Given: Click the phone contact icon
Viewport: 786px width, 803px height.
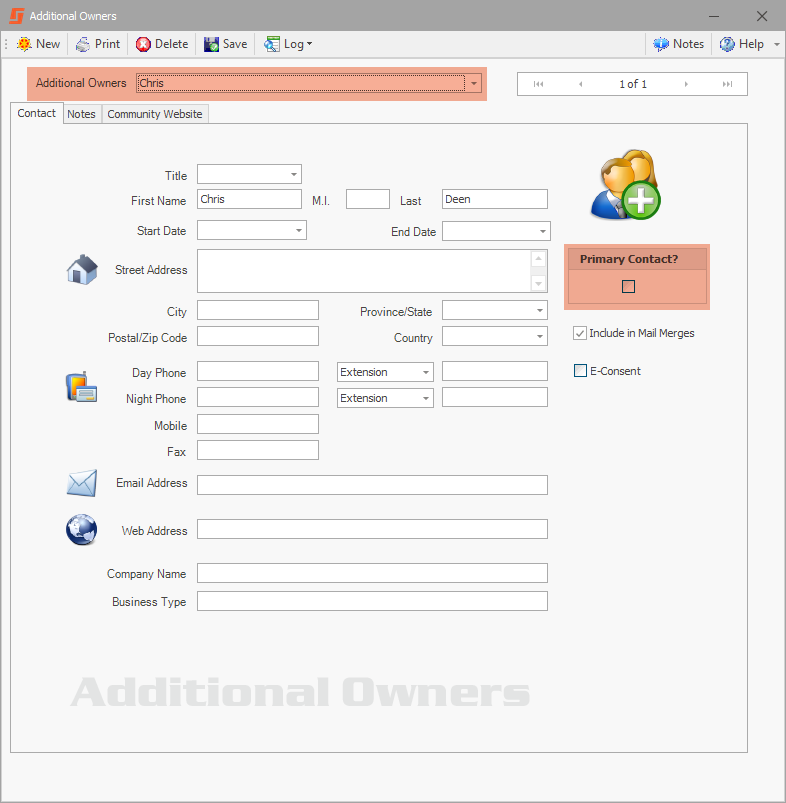Looking at the screenshot, I should coord(81,387).
